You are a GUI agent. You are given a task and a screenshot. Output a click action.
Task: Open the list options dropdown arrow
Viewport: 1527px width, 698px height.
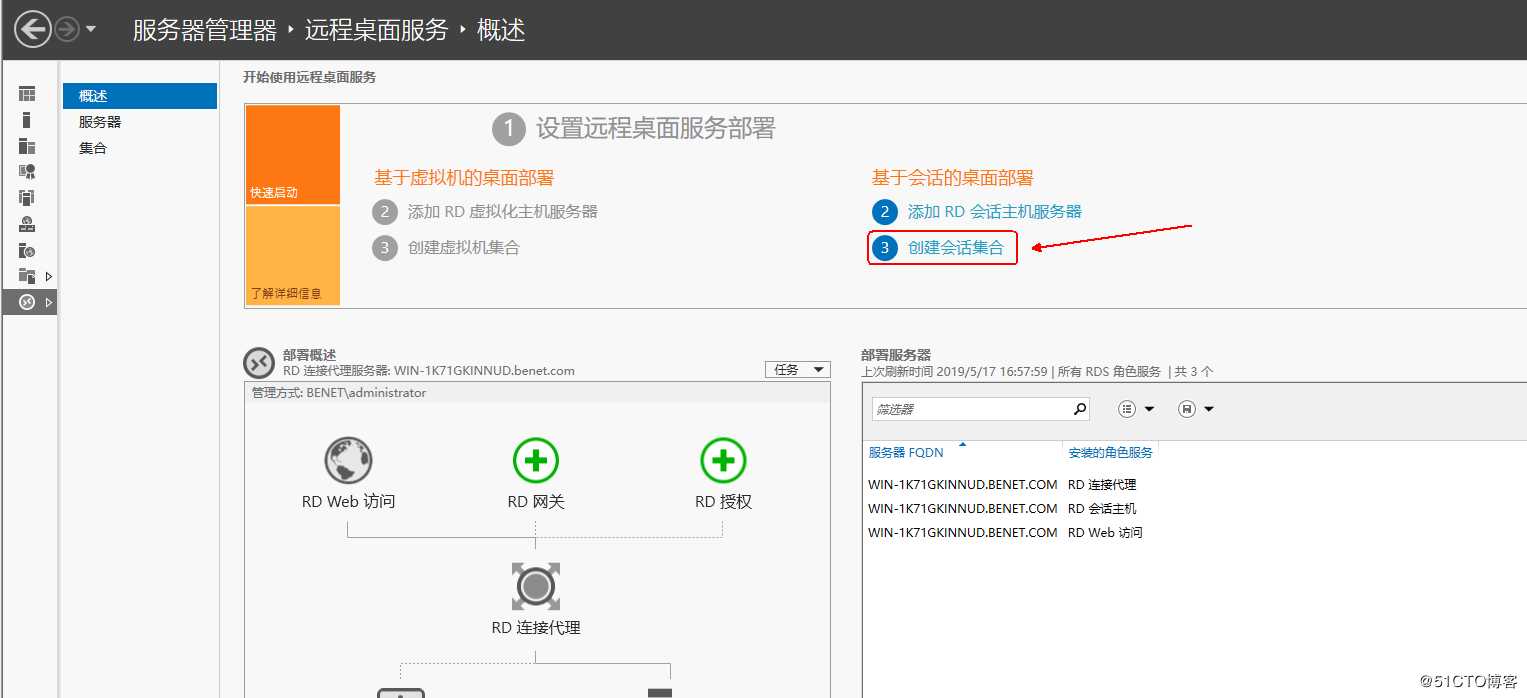click(x=1149, y=409)
